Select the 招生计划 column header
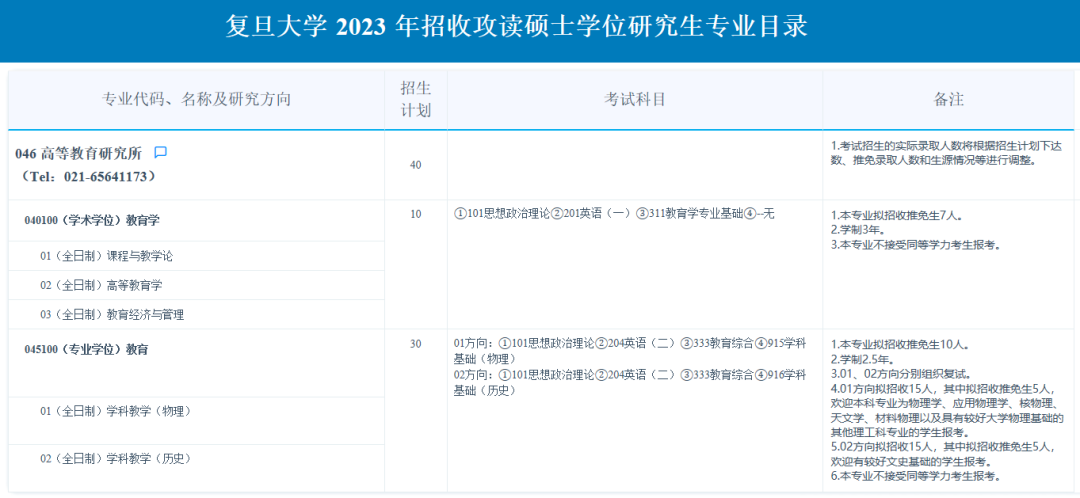This screenshot has width=1080, height=498. (416, 99)
